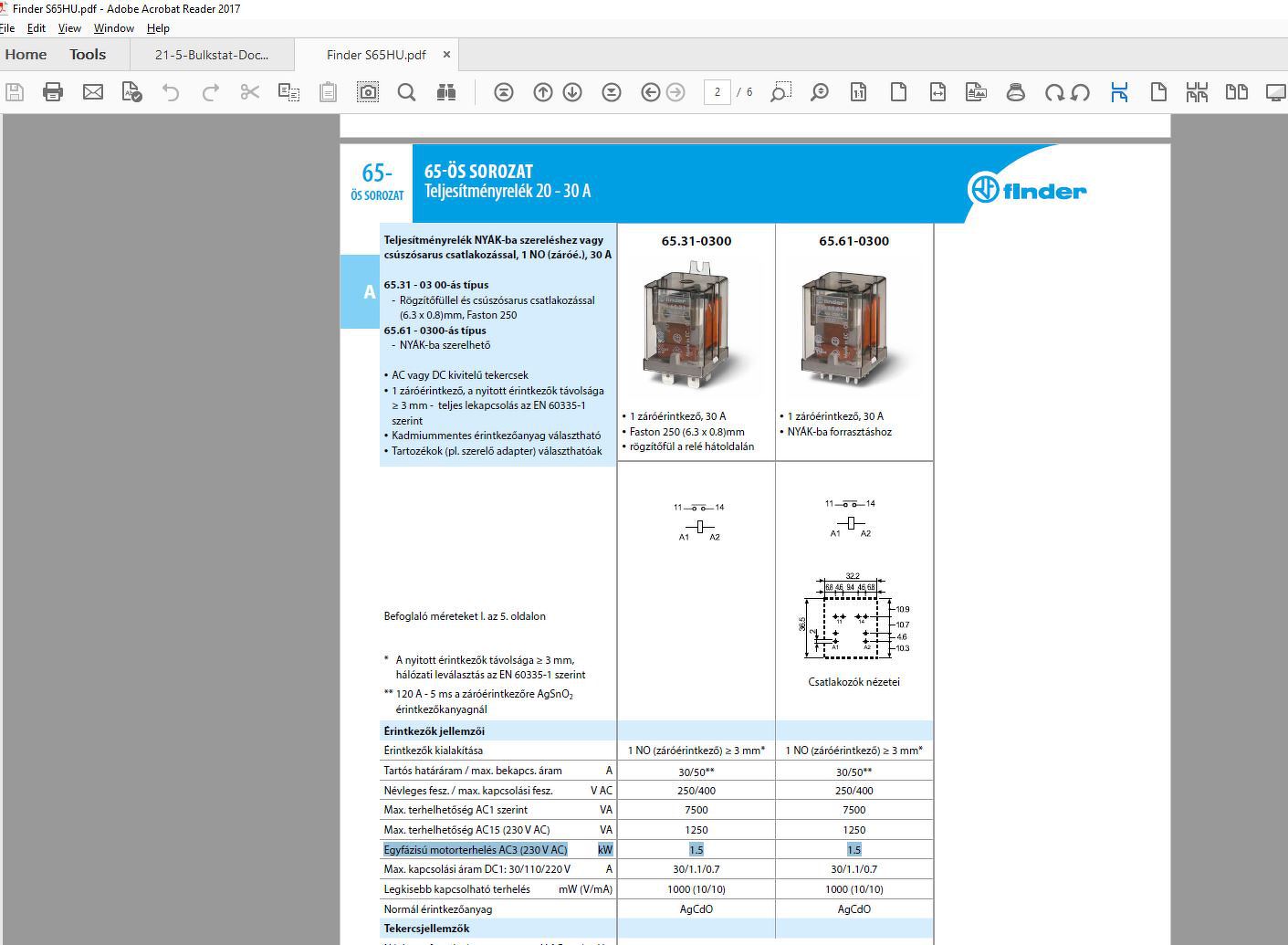
Task: Send the file by email envelope icon
Action: tap(93, 92)
